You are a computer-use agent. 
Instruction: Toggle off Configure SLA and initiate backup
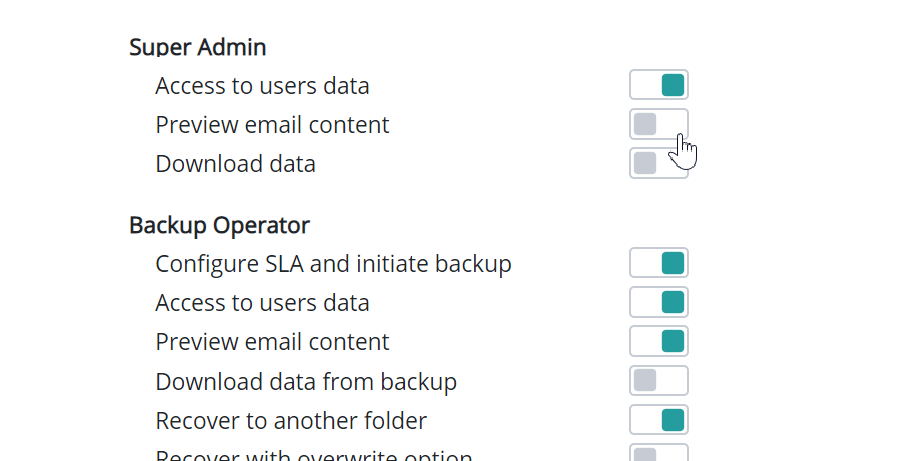(659, 263)
